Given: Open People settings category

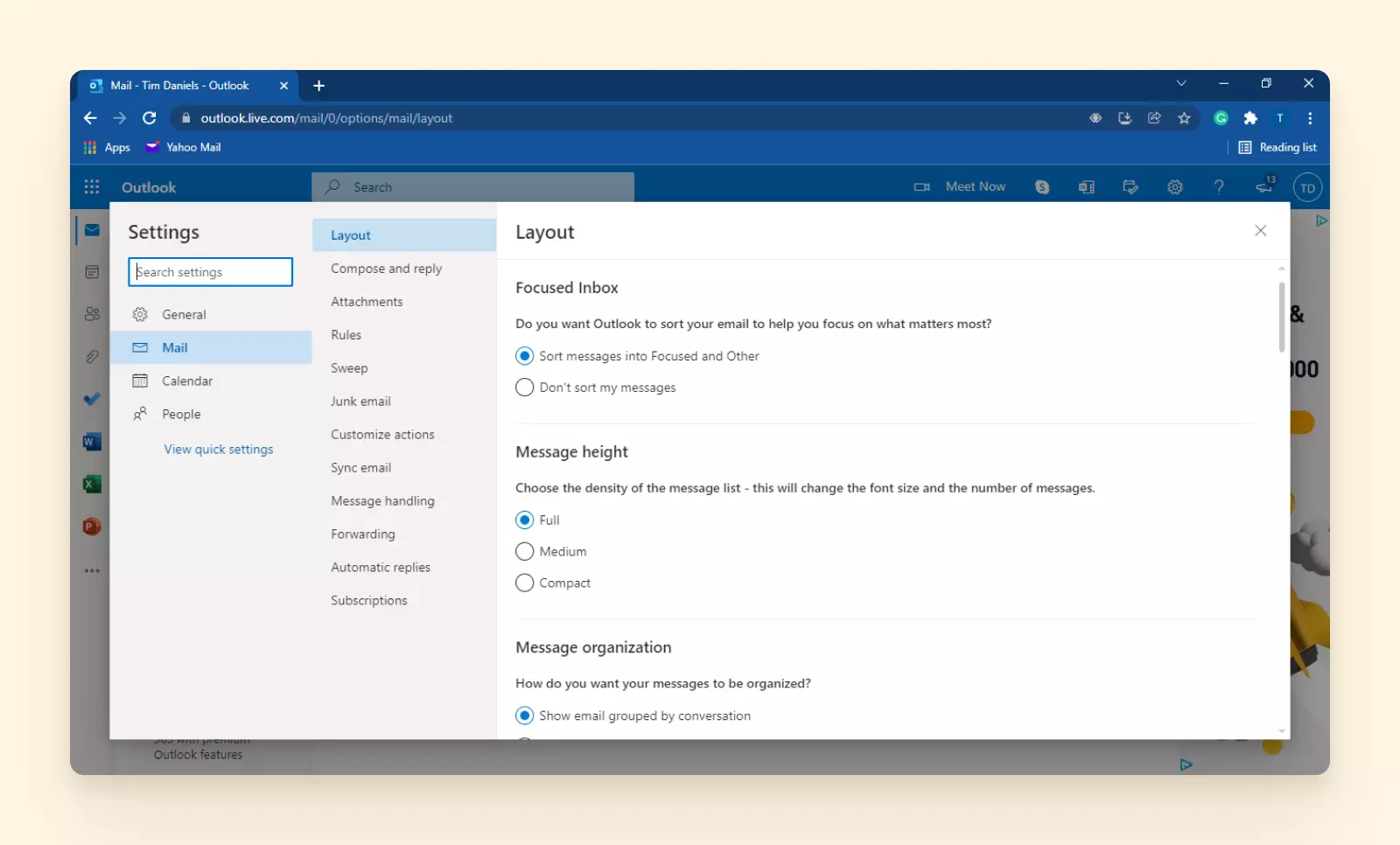Looking at the screenshot, I should point(211,414).
